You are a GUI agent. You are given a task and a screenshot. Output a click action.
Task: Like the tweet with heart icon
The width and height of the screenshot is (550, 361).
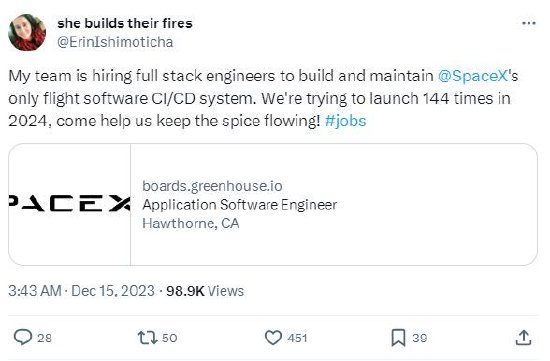point(273,337)
